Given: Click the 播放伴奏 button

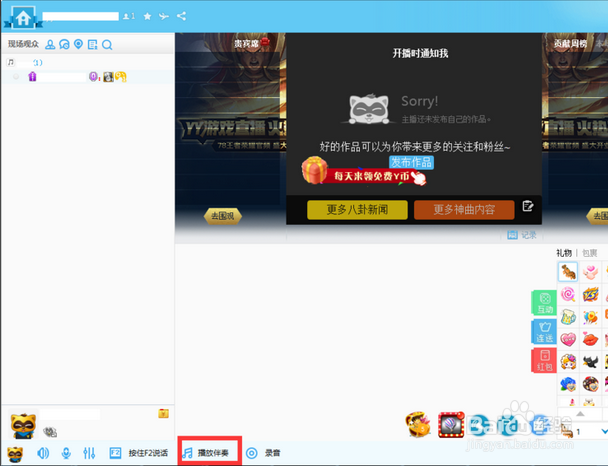Looking at the screenshot, I should pyautogui.click(x=210, y=451).
